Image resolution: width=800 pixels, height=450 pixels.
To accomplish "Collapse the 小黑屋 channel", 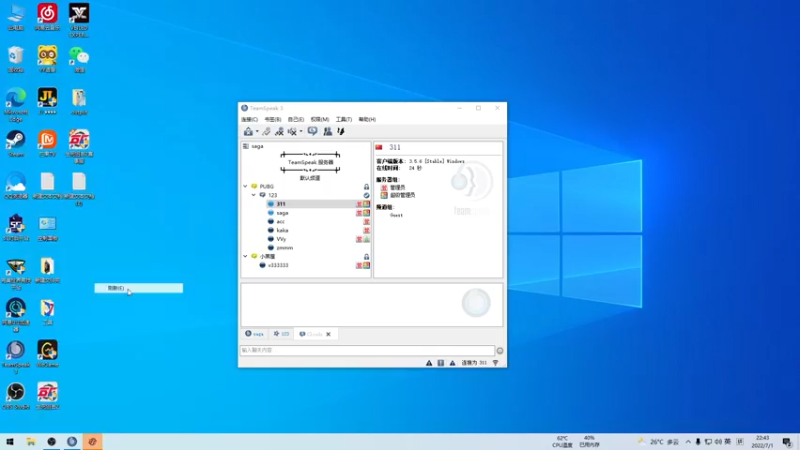I will [245, 256].
